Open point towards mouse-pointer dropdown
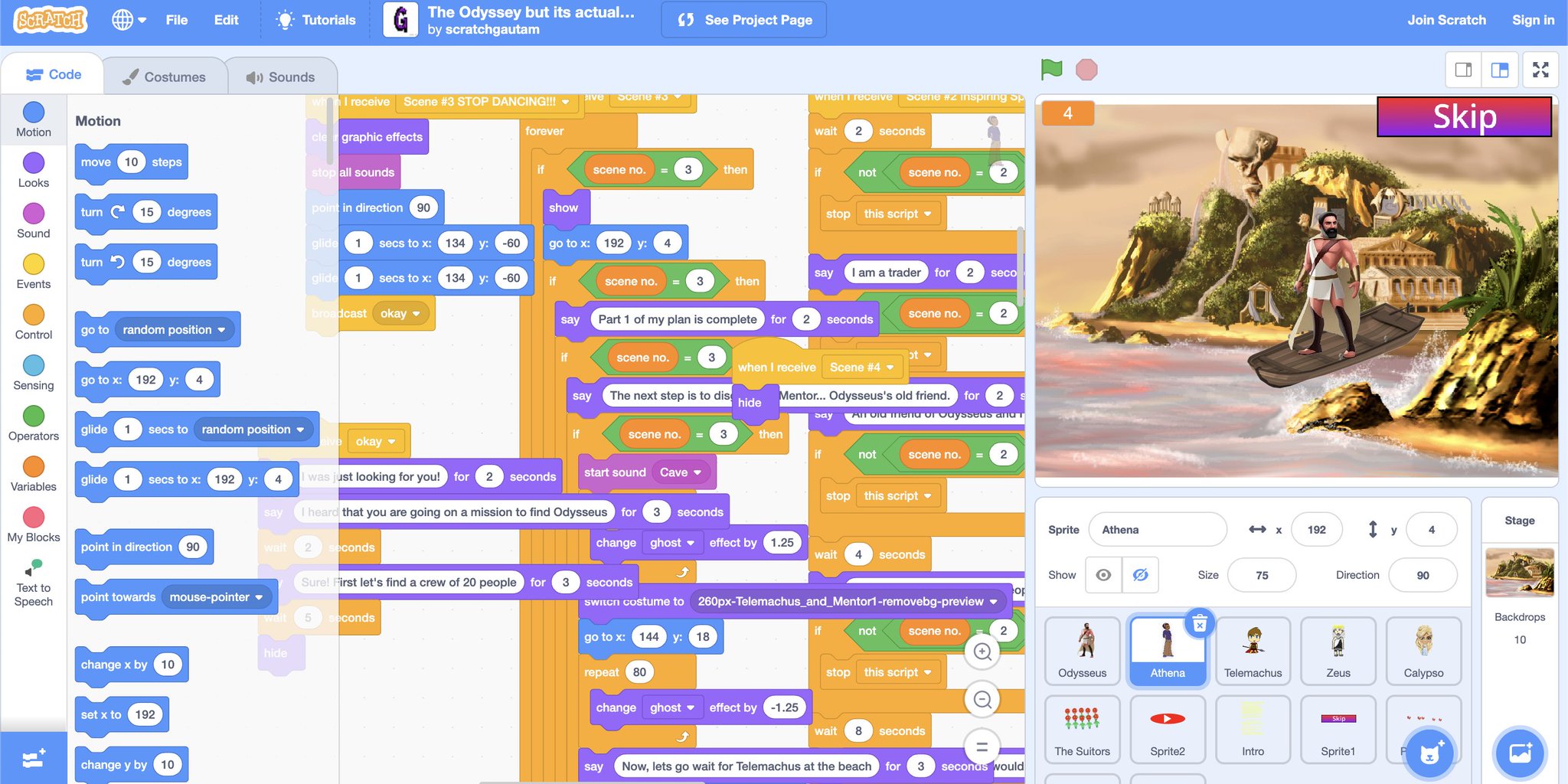 tap(216, 597)
